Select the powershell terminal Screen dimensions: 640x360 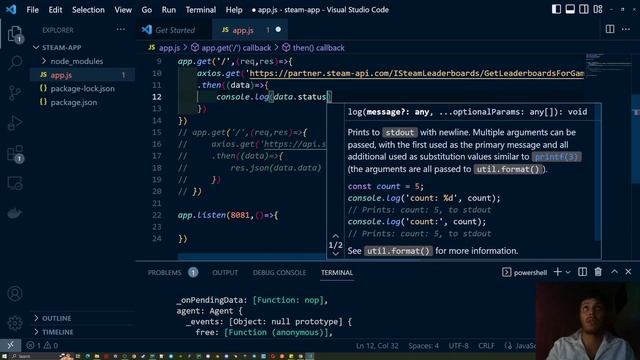pos(524,272)
